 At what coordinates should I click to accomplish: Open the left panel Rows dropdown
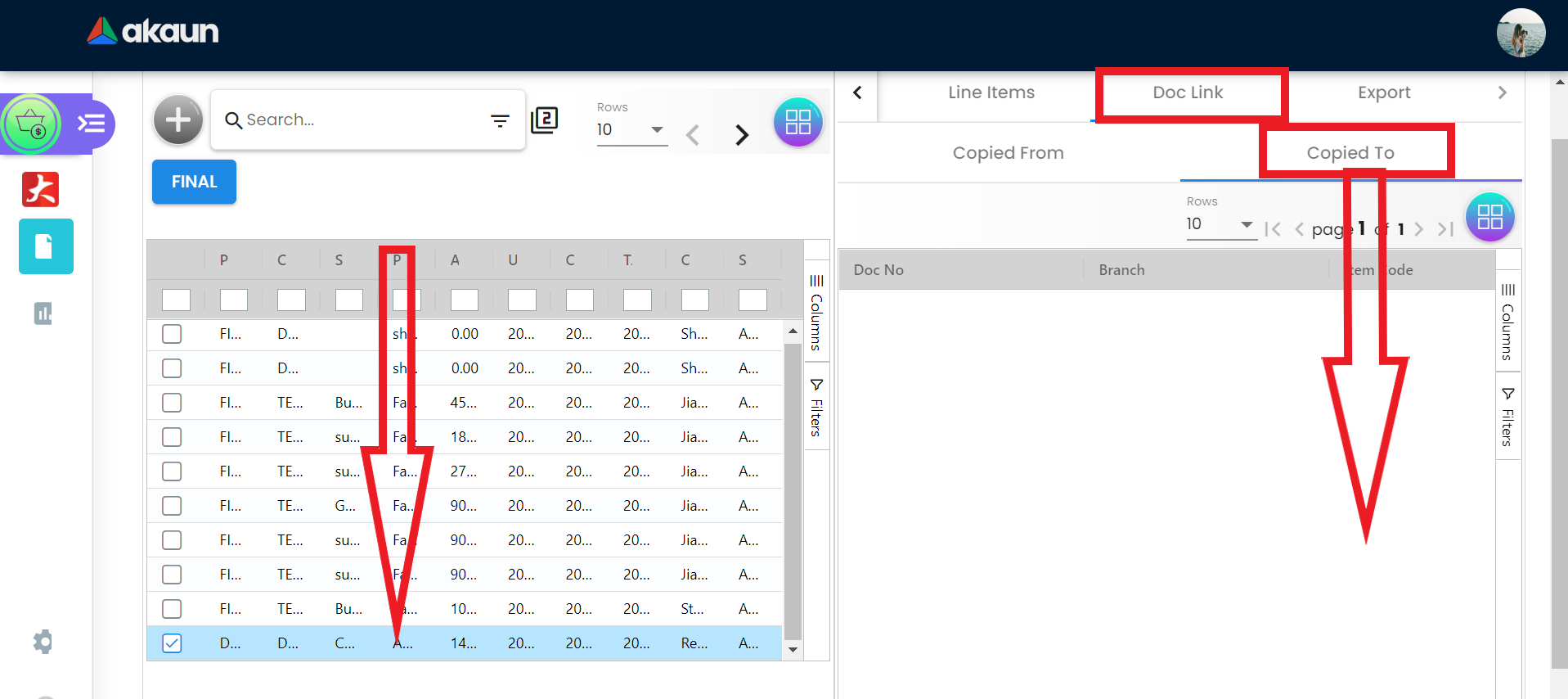[x=631, y=130]
